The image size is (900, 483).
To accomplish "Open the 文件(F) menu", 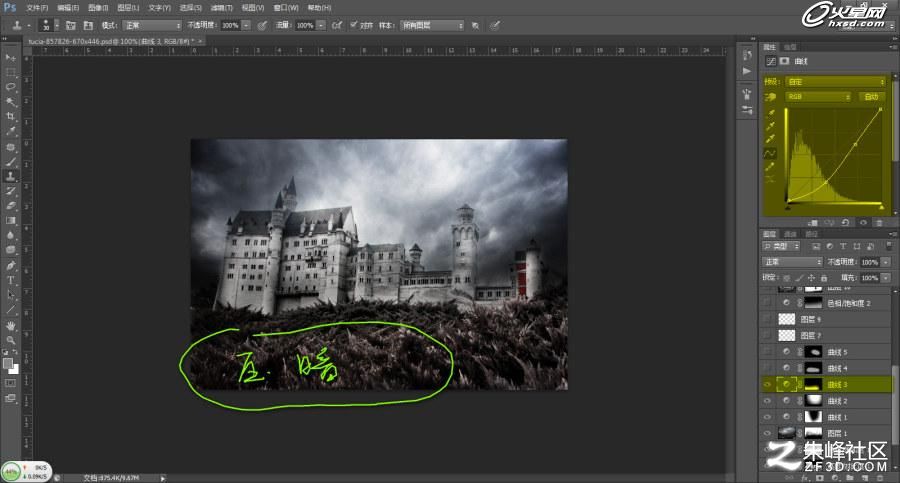I will pos(37,7).
